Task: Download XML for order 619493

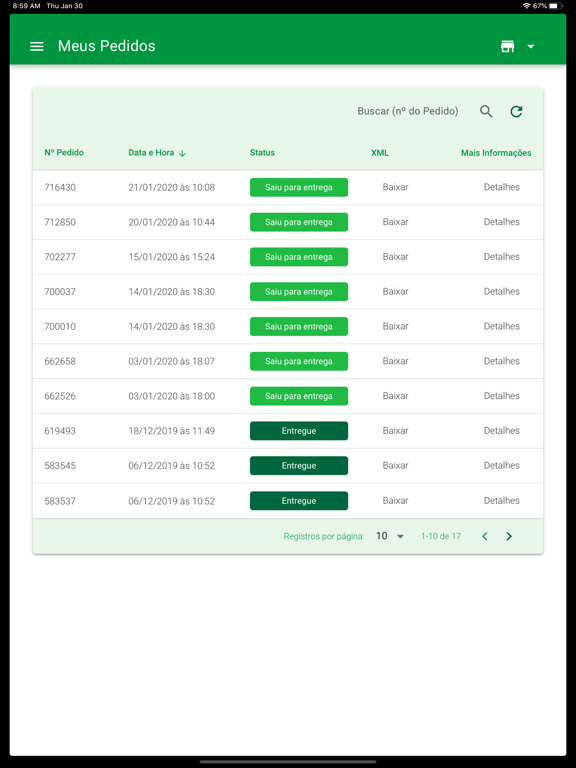Action: [395, 431]
